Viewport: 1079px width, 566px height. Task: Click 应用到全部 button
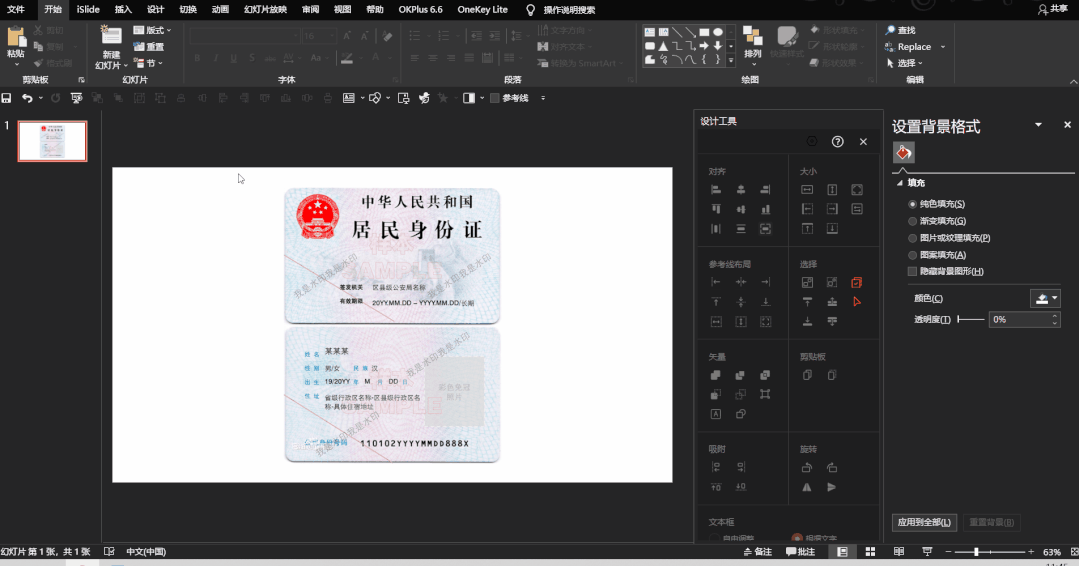pos(924,522)
